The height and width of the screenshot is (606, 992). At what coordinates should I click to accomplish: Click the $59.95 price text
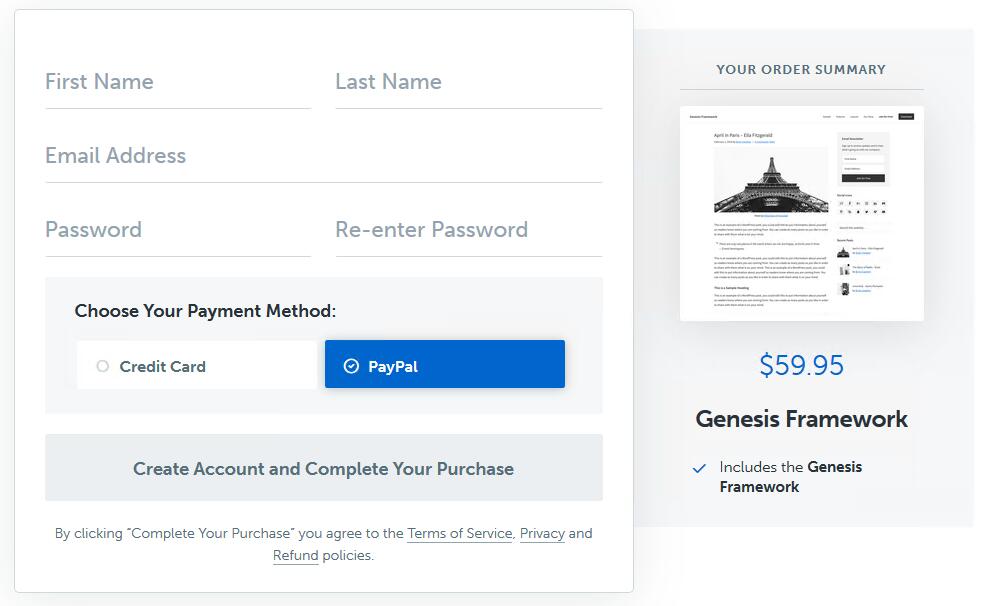[801, 365]
